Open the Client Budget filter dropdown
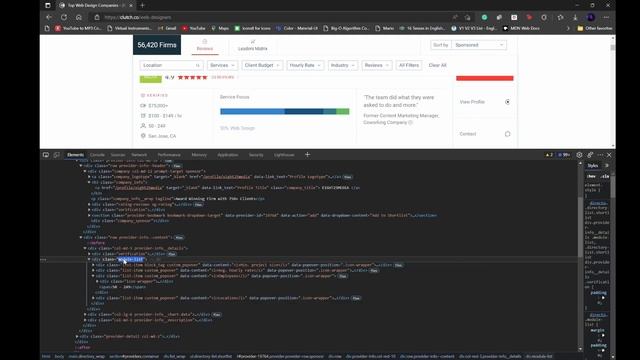 pos(262,65)
